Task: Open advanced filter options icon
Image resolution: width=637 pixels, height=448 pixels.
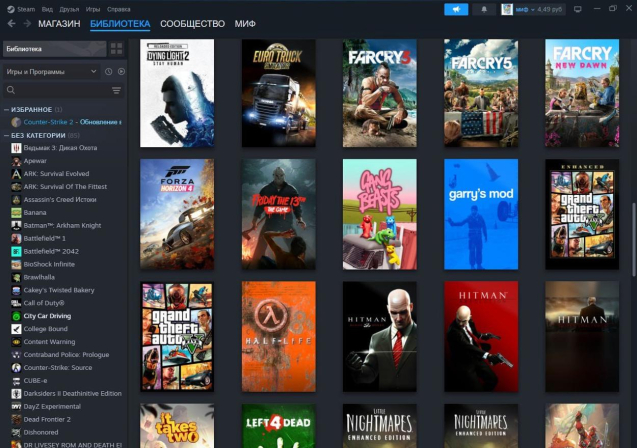Action: coord(116,91)
